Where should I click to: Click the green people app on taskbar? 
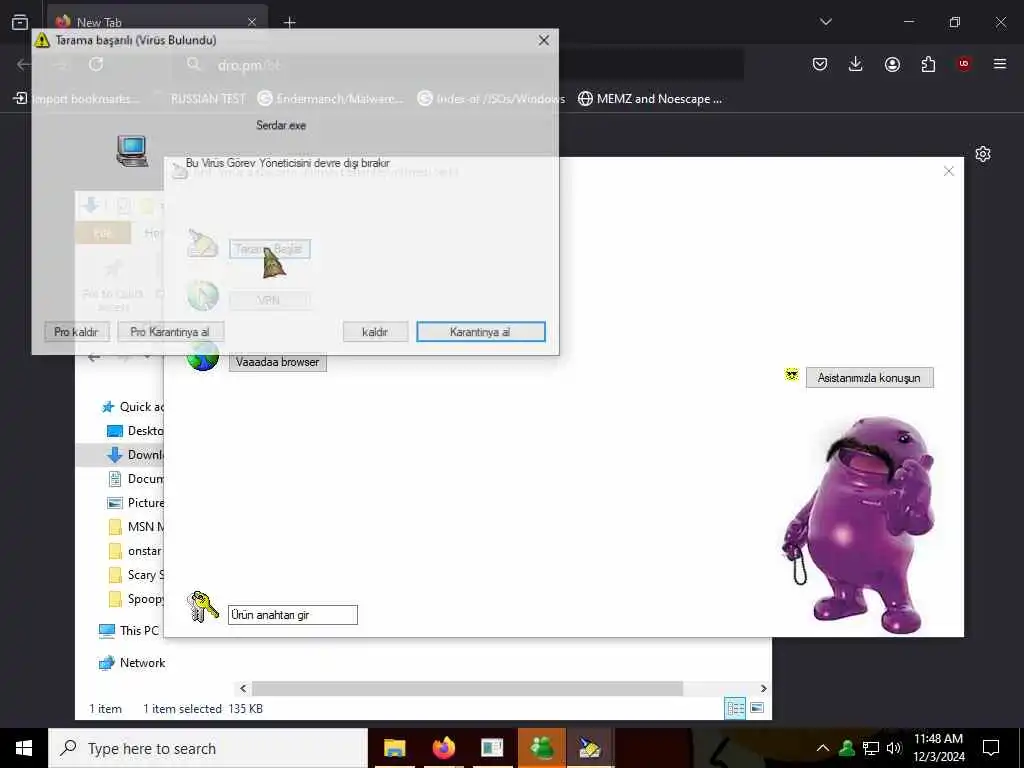[542, 748]
